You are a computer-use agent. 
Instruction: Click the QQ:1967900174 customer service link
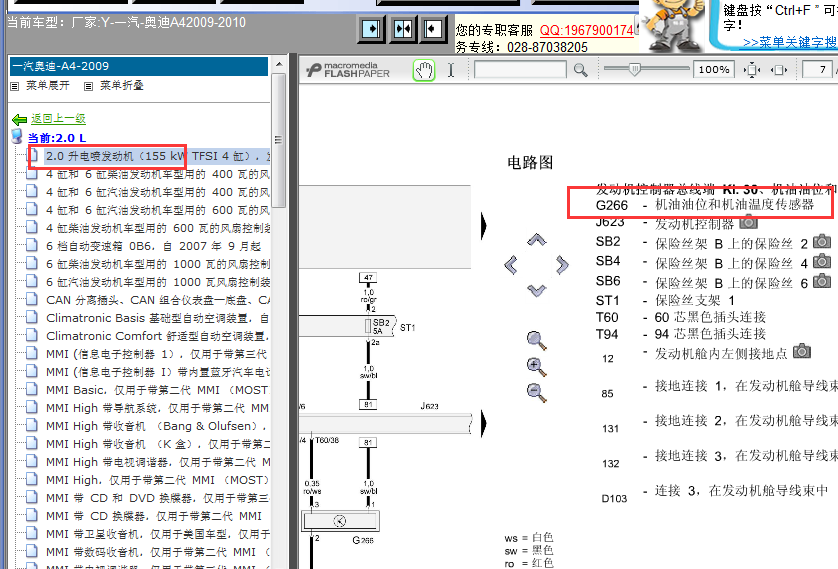click(x=586, y=30)
